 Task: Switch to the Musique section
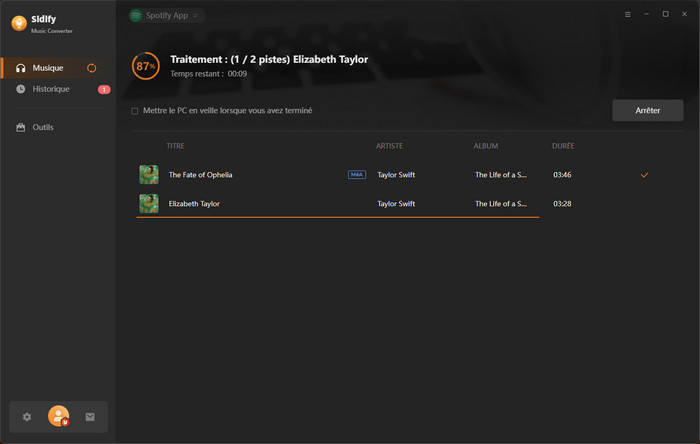coord(48,68)
